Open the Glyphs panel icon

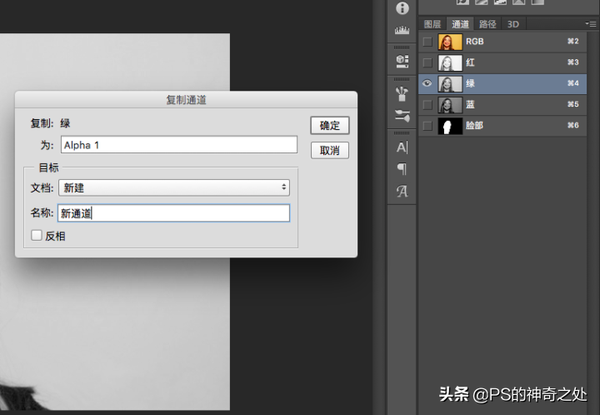tap(402, 191)
